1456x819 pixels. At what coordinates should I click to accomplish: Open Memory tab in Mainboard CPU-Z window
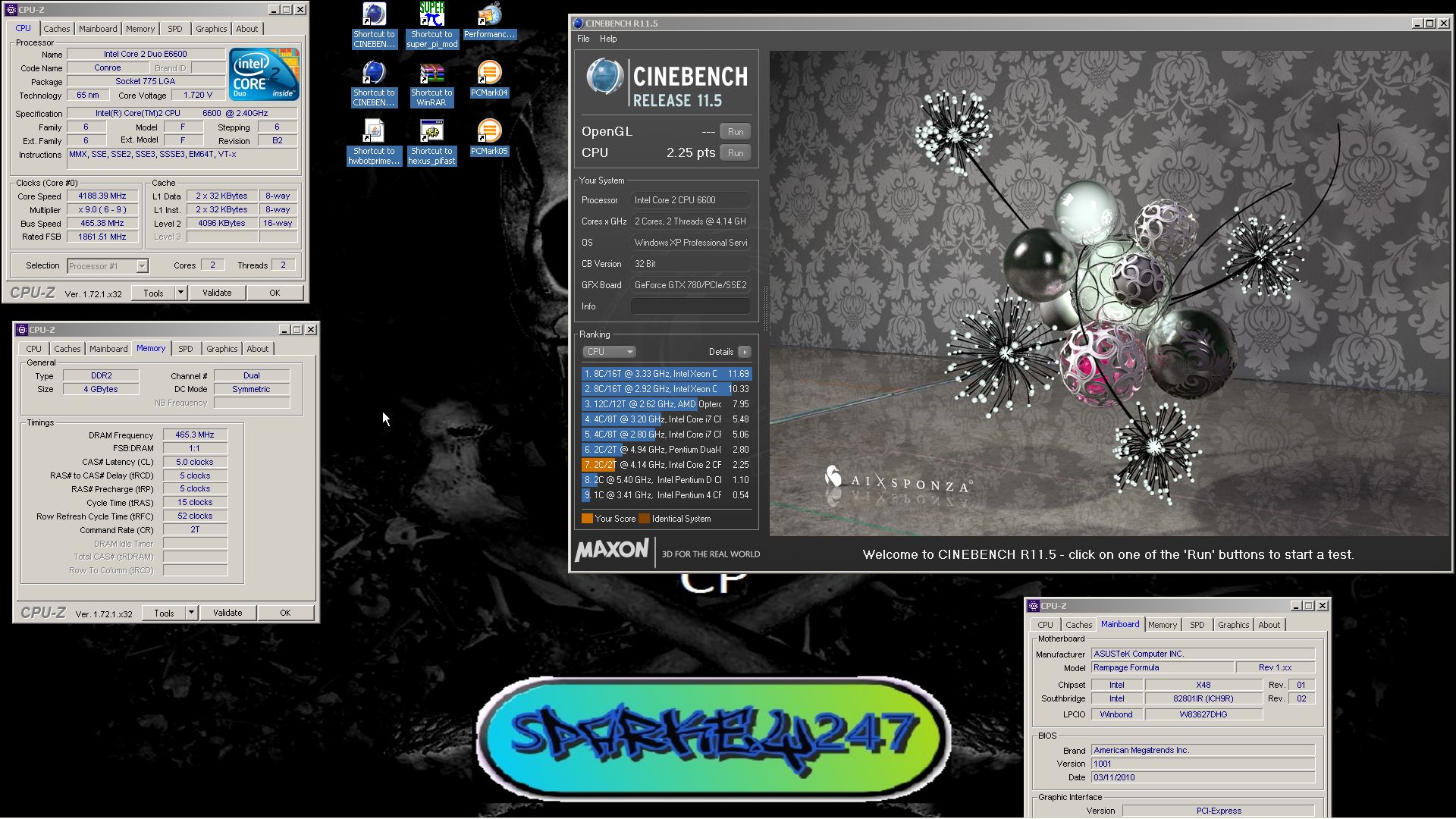pos(1162,625)
